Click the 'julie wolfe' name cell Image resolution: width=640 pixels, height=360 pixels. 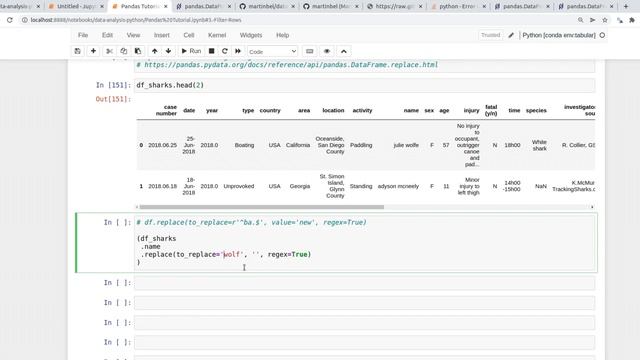click(406, 145)
